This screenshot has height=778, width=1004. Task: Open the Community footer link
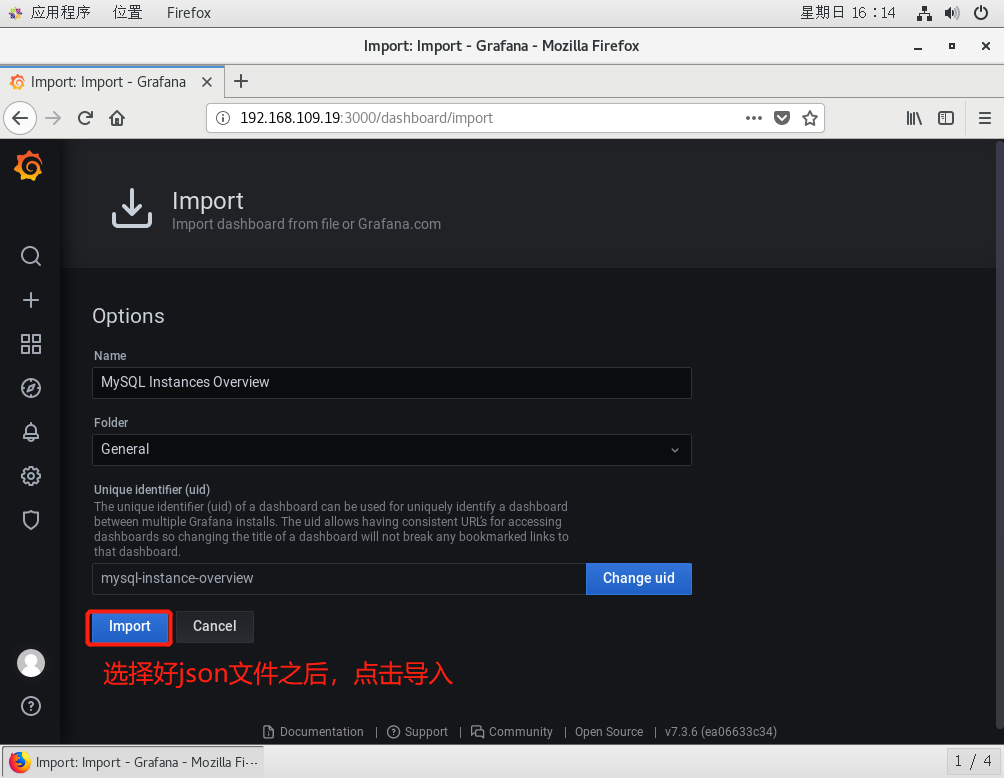[x=512, y=731]
